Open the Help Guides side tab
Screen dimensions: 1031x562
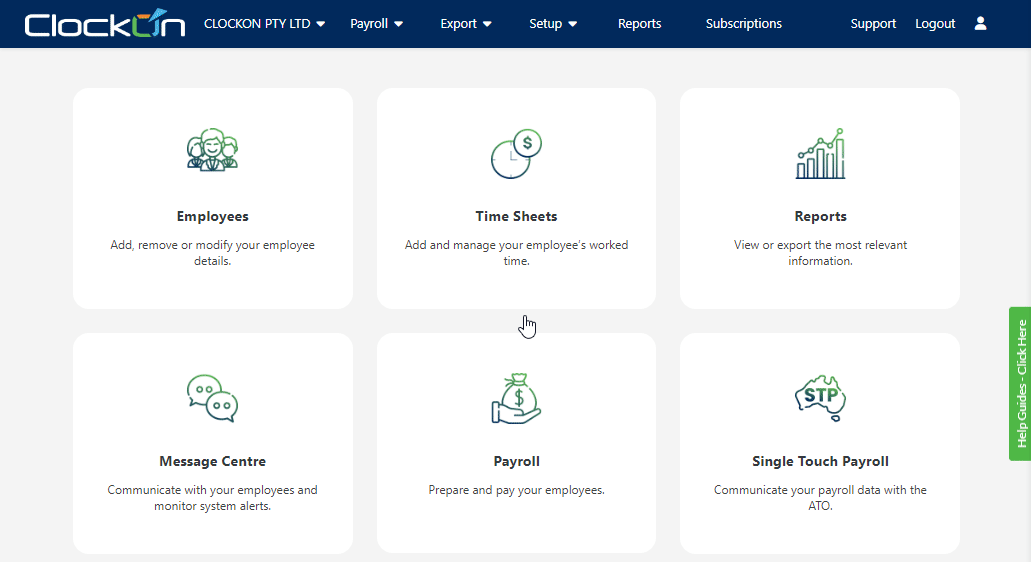(x=1020, y=384)
